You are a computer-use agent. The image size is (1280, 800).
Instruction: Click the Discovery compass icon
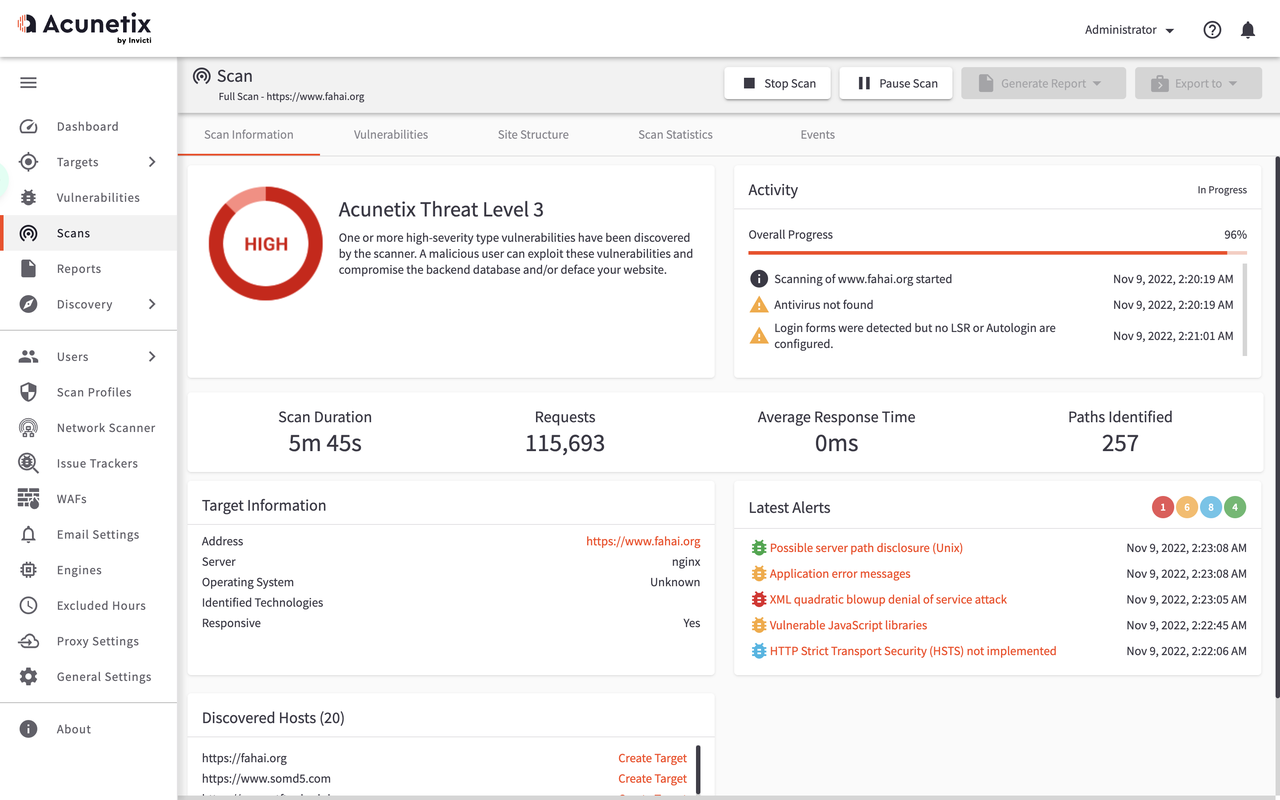click(x=28, y=304)
